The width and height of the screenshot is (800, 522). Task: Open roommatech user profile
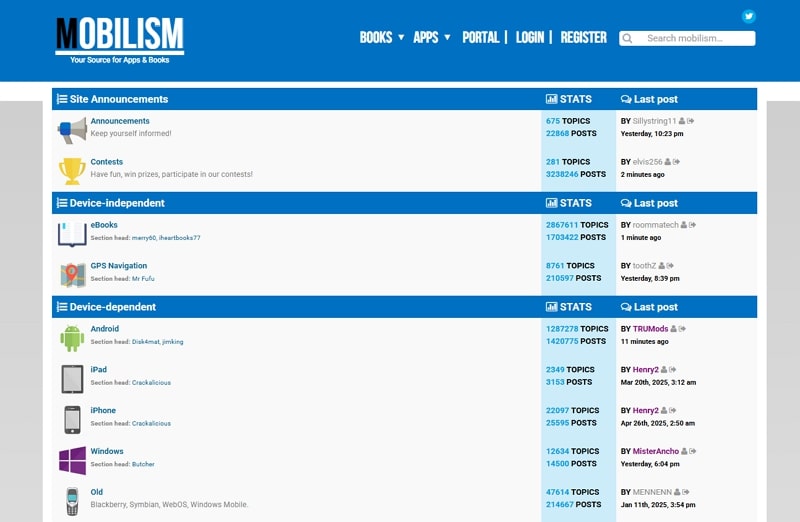[x=656, y=225]
